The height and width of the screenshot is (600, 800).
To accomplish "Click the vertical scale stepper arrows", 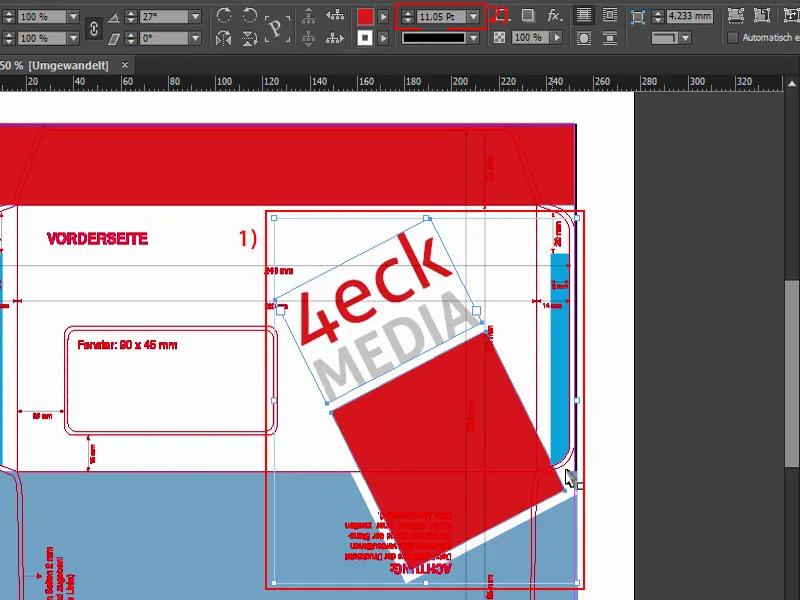I will tap(9, 38).
